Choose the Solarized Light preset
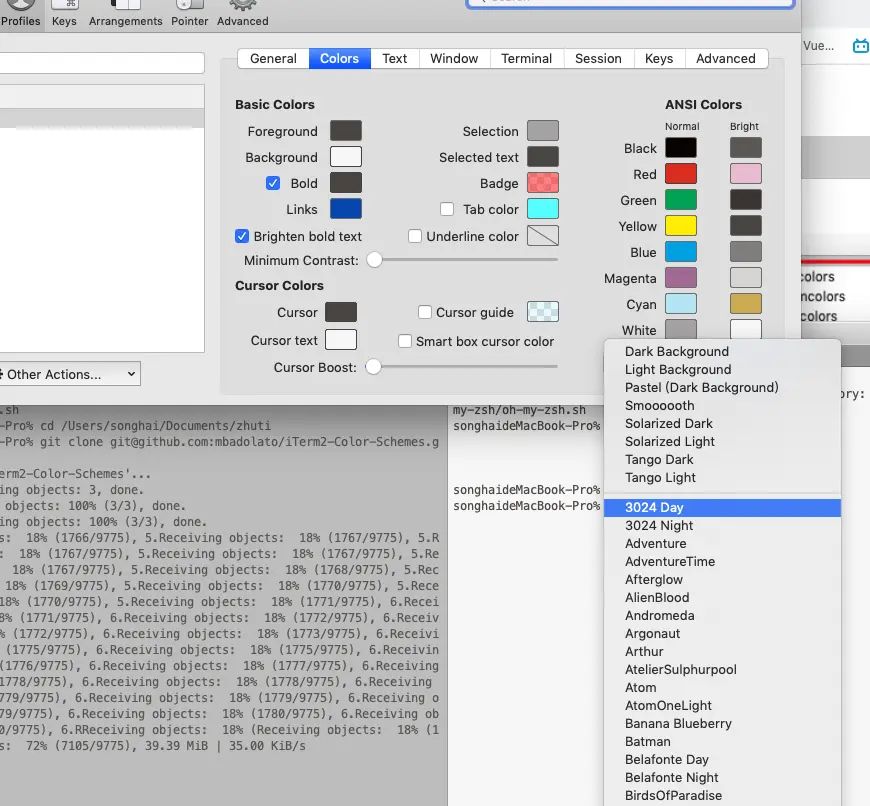This screenshot has height=806, width=870. coord(722,442)
